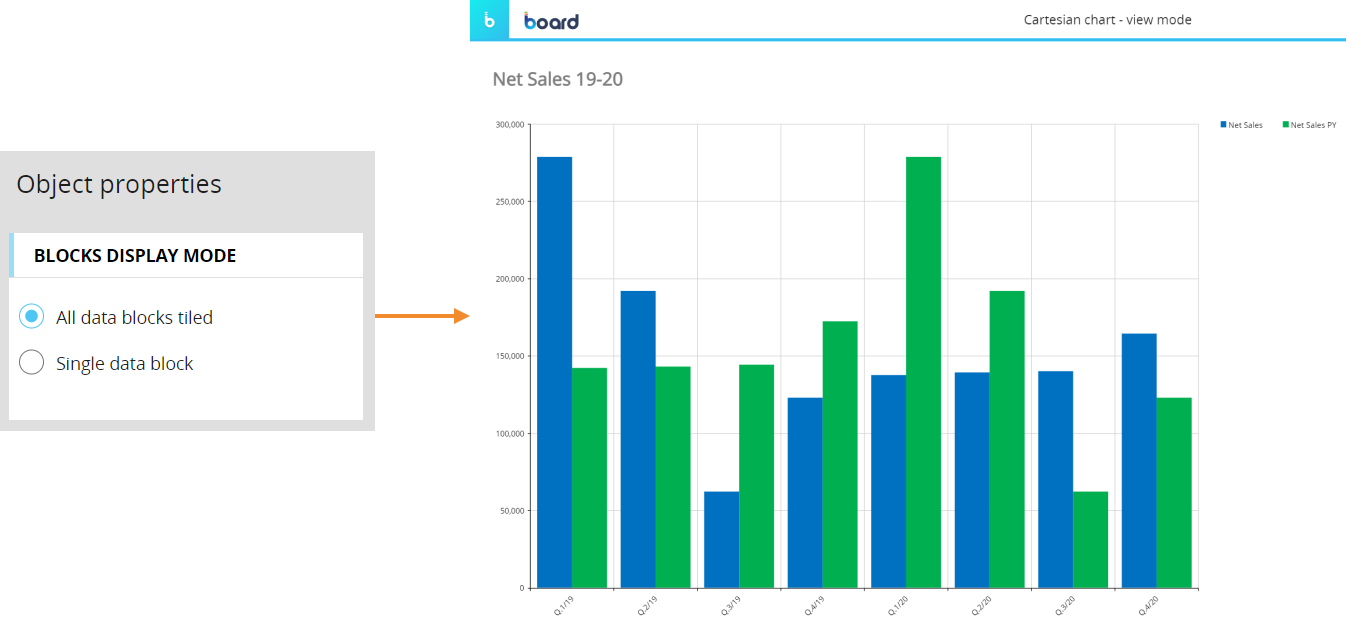Select "All data blocks tiled" radio button
The width and height of the screenshot is (1346, 642).
32,317
